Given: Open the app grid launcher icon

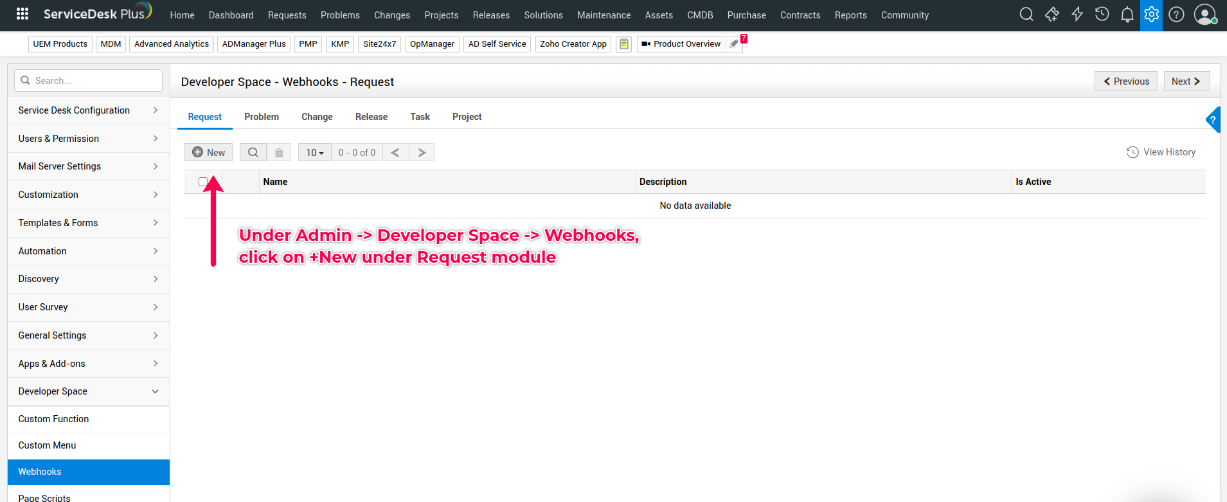Looking at the screenshot, I should (x=22, y=15).
